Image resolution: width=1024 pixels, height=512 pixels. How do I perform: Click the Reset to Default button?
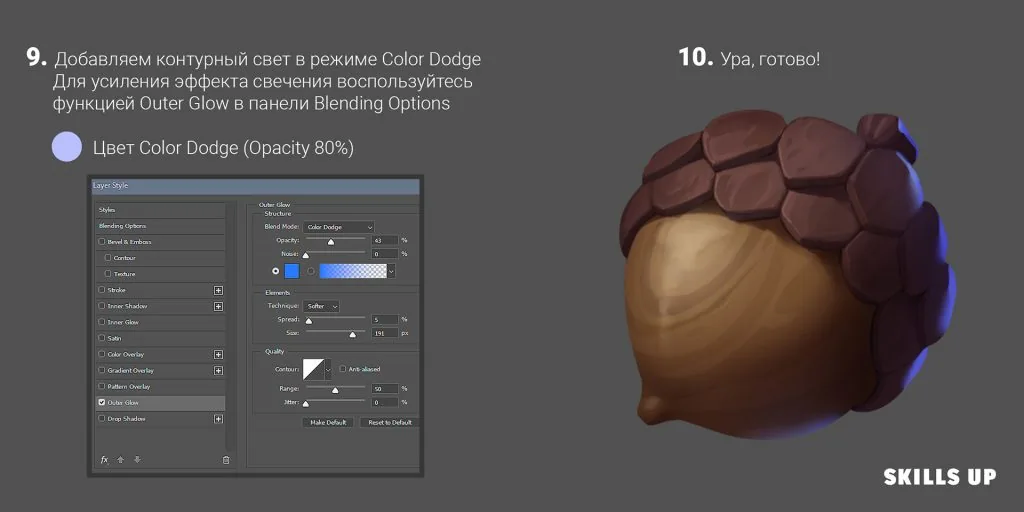coord(390,423)
